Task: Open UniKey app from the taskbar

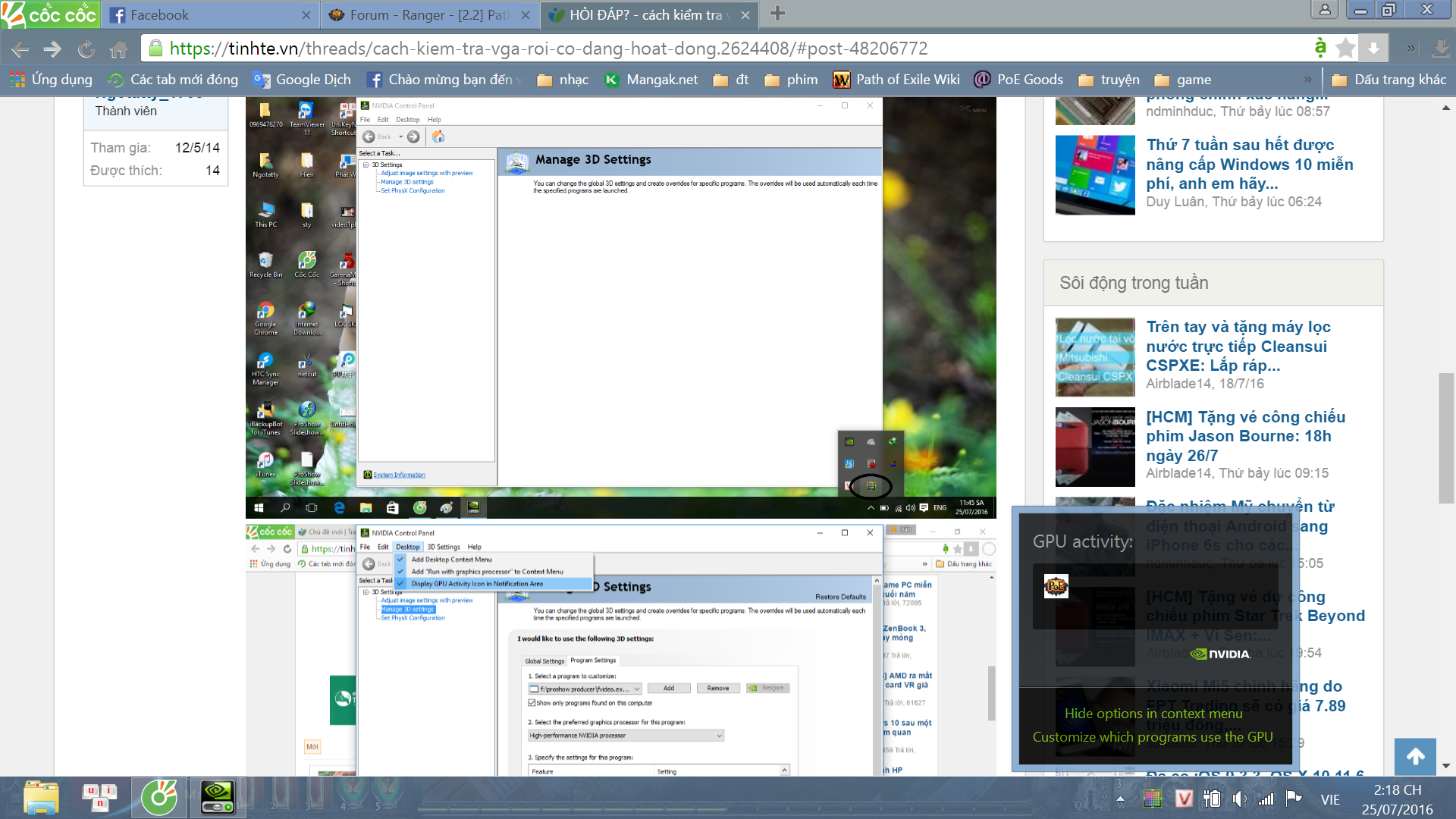Action: tap(100, 798)
